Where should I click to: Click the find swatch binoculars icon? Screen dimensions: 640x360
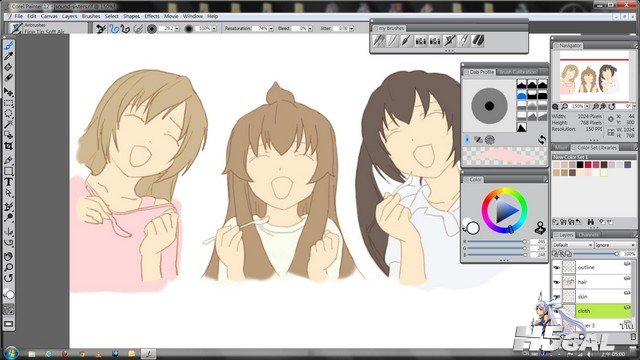point(590,222)
